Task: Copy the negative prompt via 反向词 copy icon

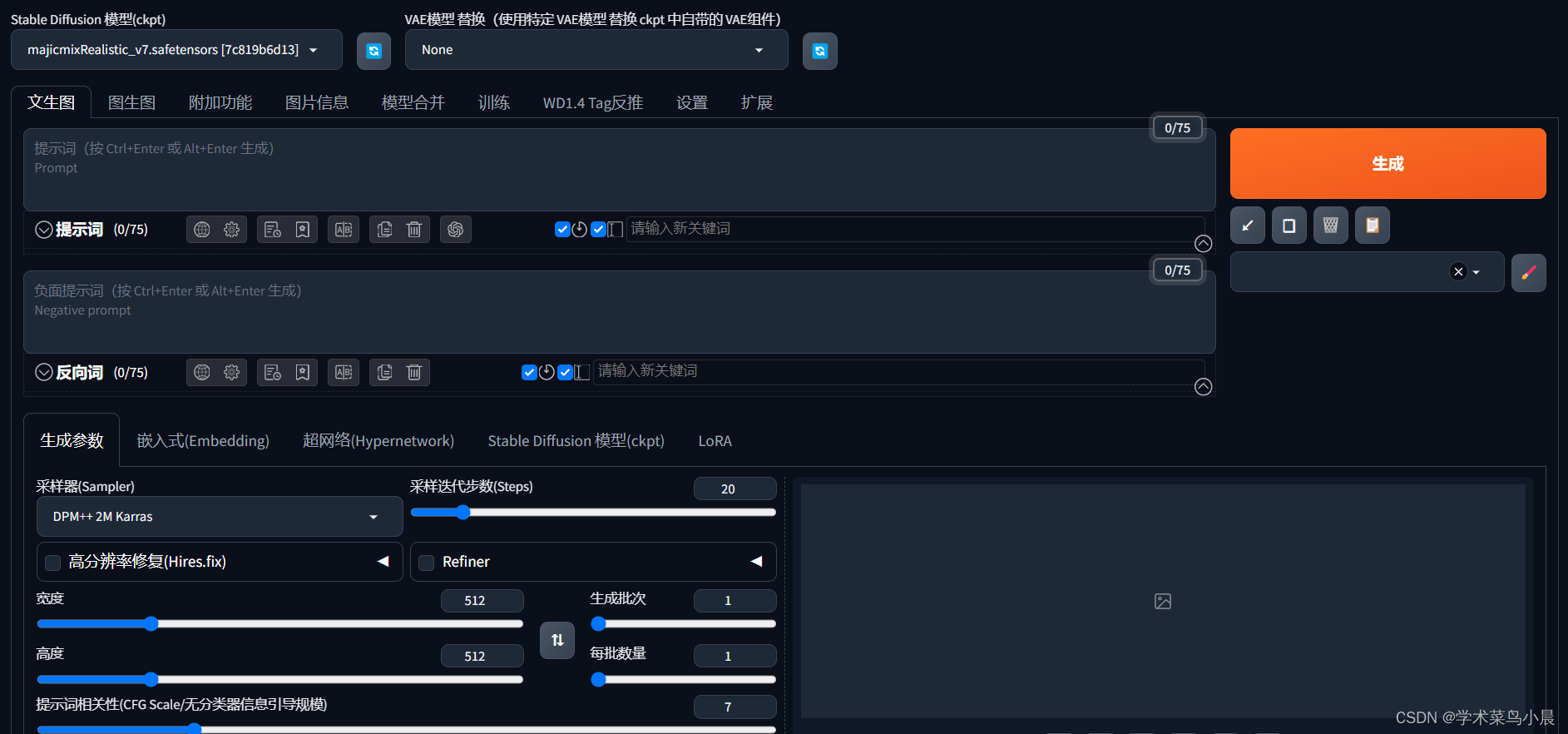Action: tap(384, 373)
